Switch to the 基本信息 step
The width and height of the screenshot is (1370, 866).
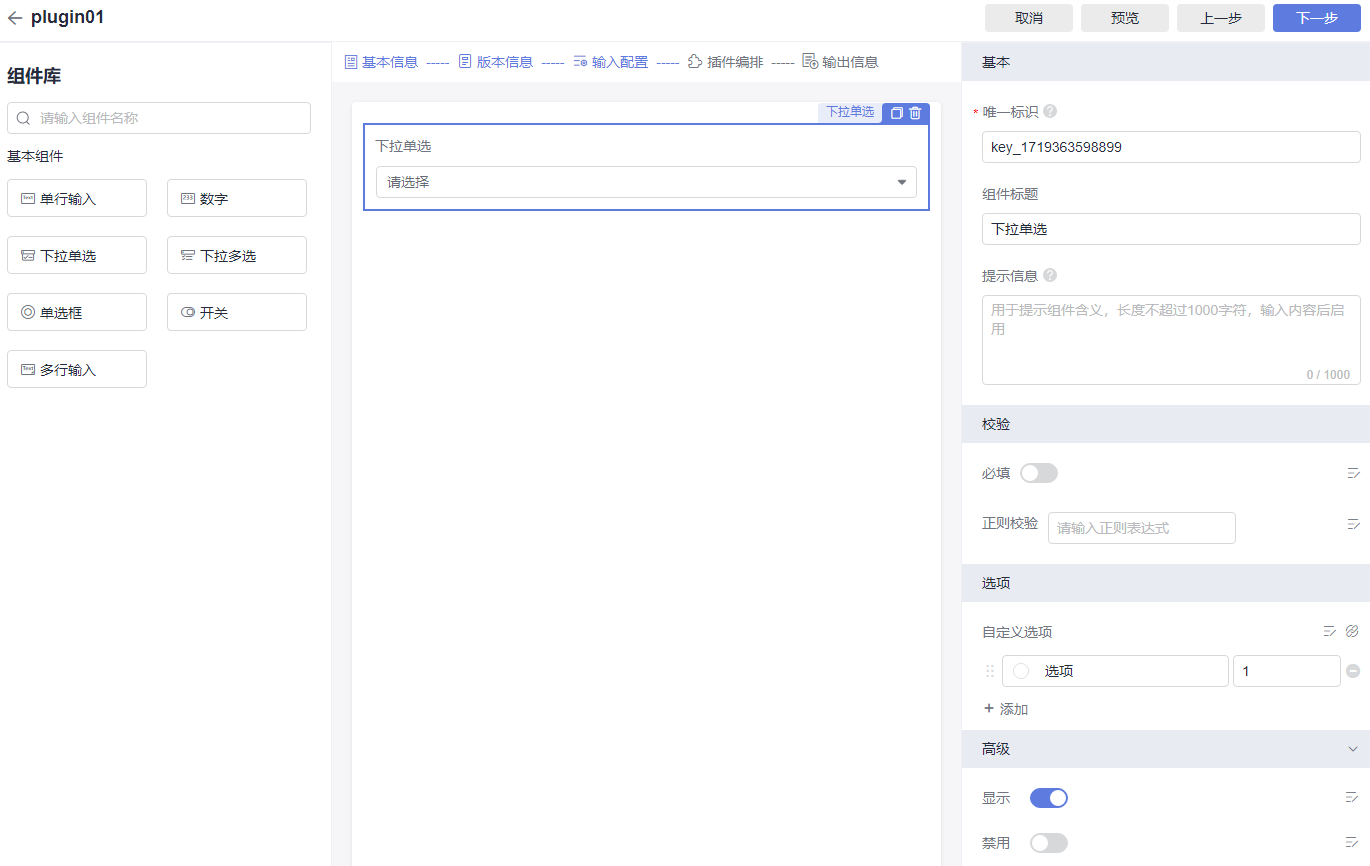click(x=381, y=62)
